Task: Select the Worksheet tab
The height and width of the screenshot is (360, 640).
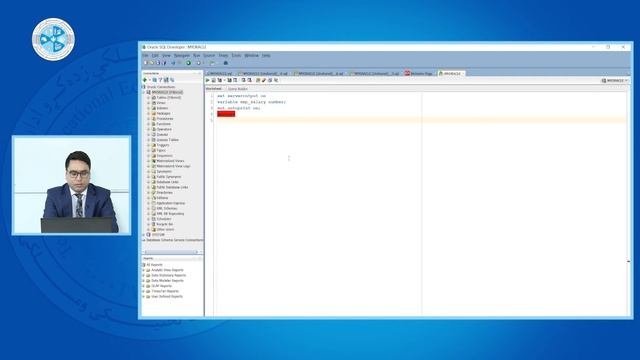Action: pos(214,89)
